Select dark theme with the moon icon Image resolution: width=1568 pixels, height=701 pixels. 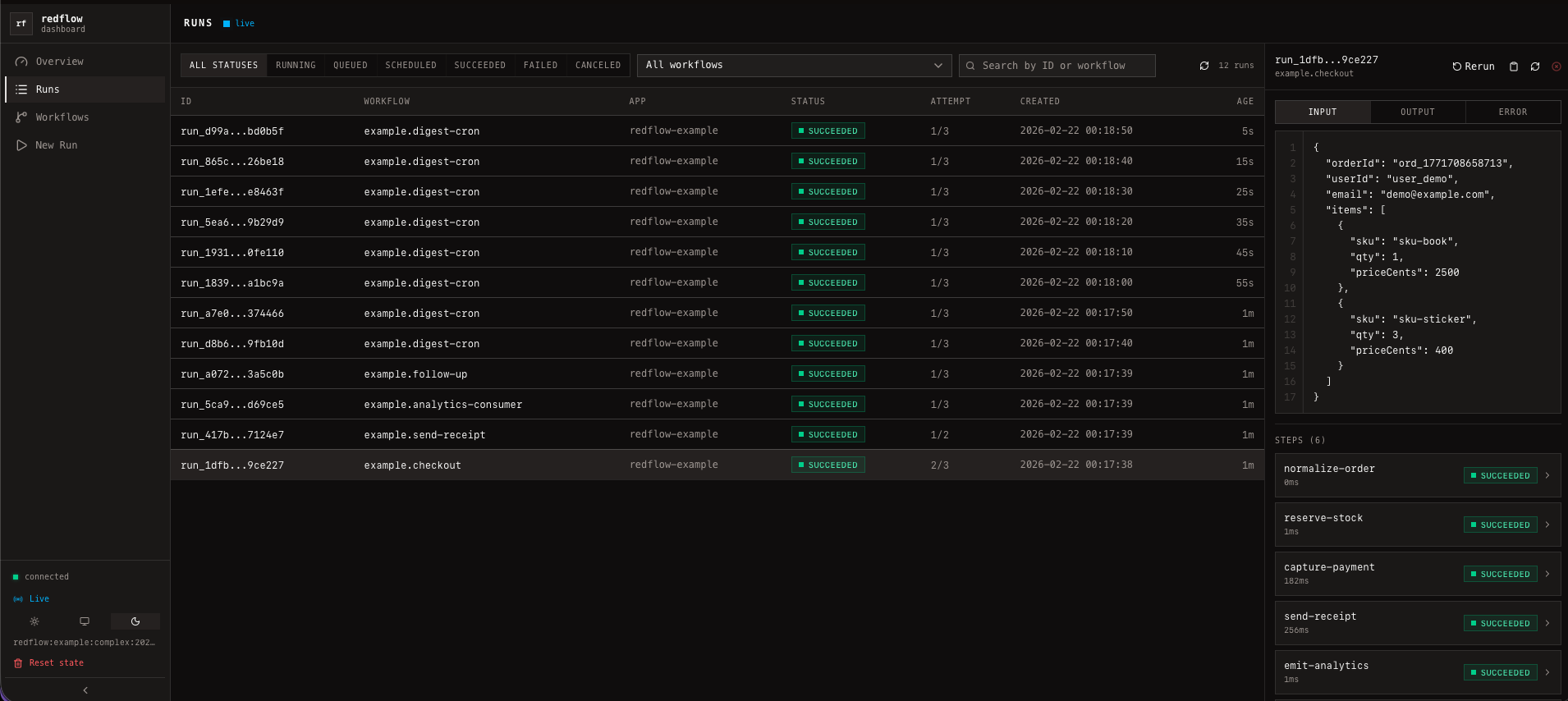135,621
